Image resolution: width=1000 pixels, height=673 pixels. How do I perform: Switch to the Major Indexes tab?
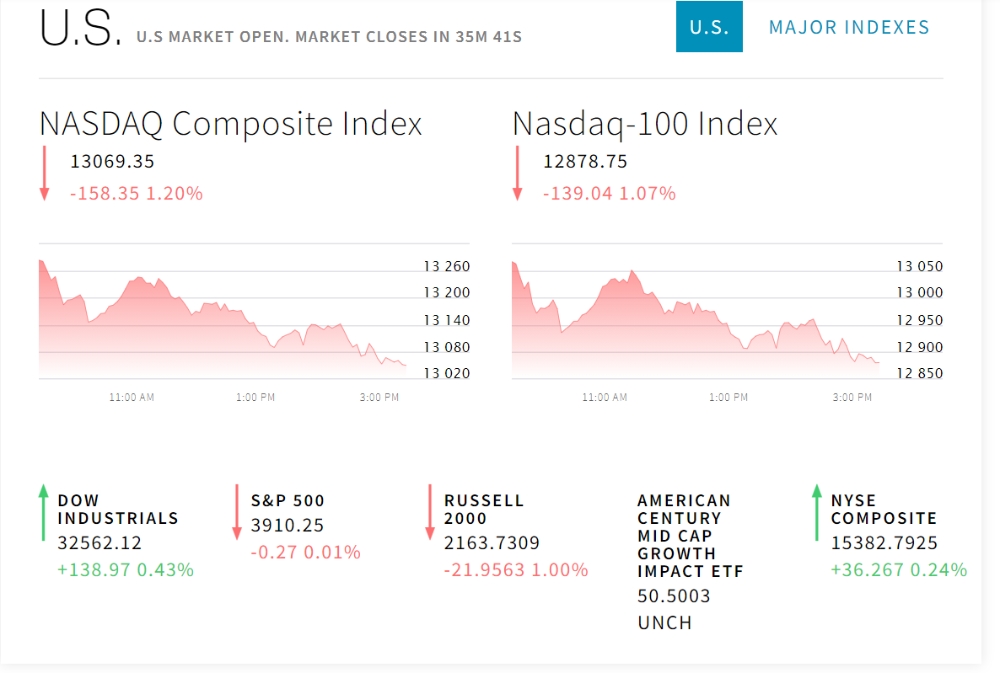click(849, 27)
